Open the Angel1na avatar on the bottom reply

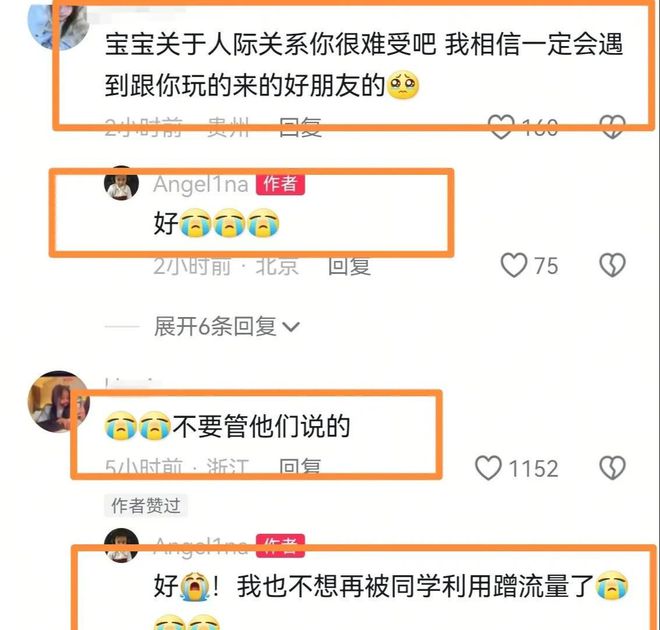(x=121, y=545)
